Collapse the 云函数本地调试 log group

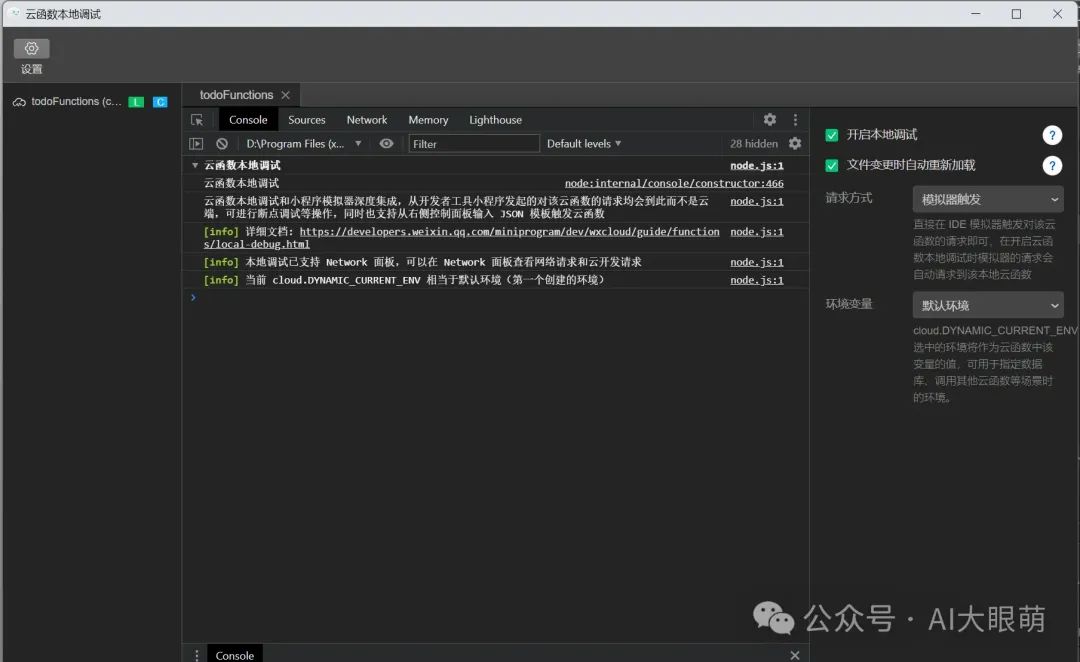195,165
